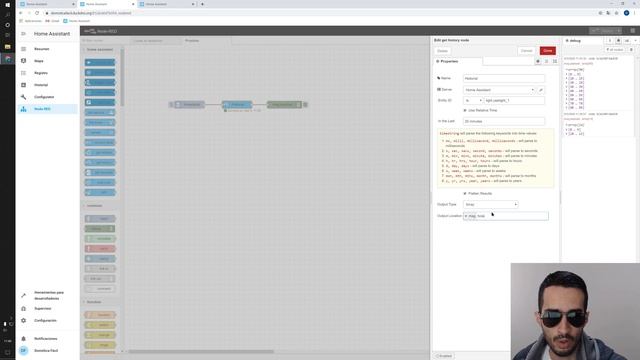Open Herramientas para desarrolladores

click(x=49, y=296)
